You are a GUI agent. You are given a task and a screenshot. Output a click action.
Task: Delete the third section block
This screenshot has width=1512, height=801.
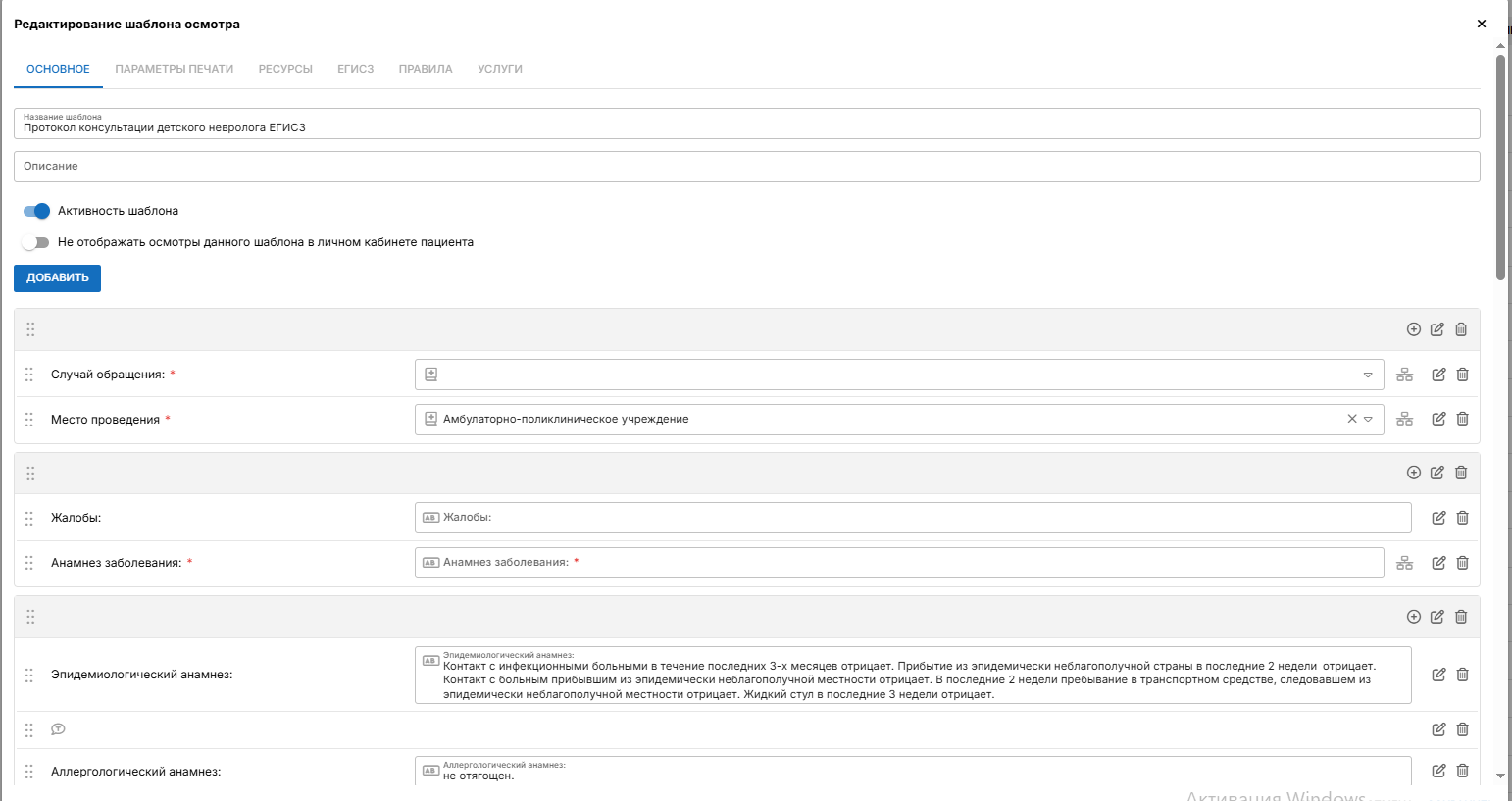[x=1461, y=617]
